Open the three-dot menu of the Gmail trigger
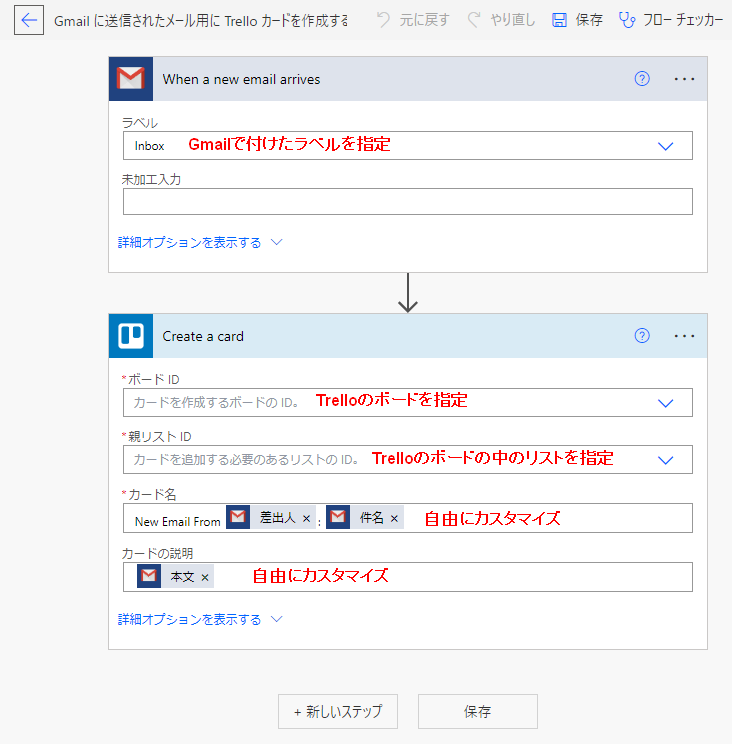Viewport: 732px width, 744px height. (684, 79)
